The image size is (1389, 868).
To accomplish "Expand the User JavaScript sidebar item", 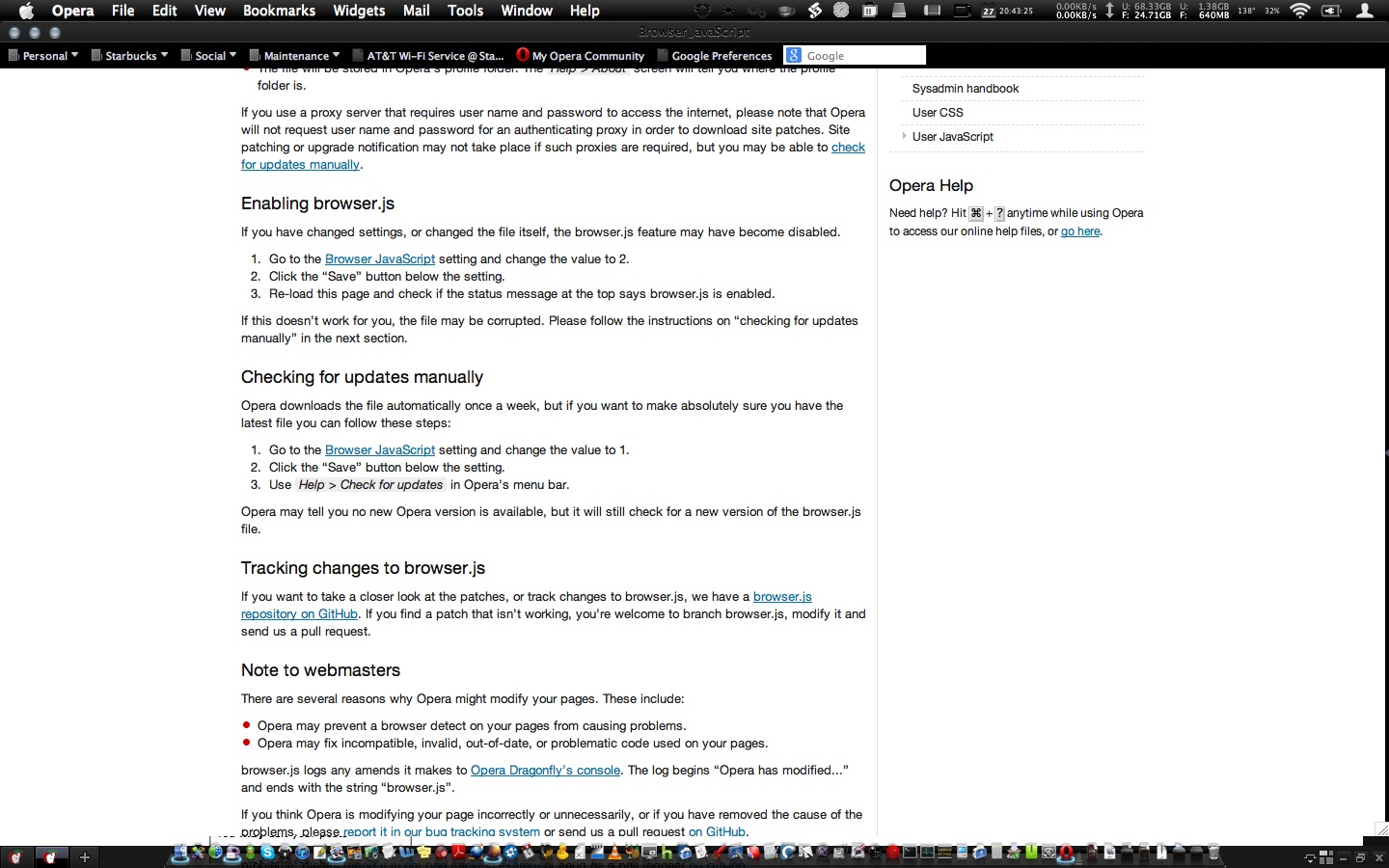I will 904,136.
